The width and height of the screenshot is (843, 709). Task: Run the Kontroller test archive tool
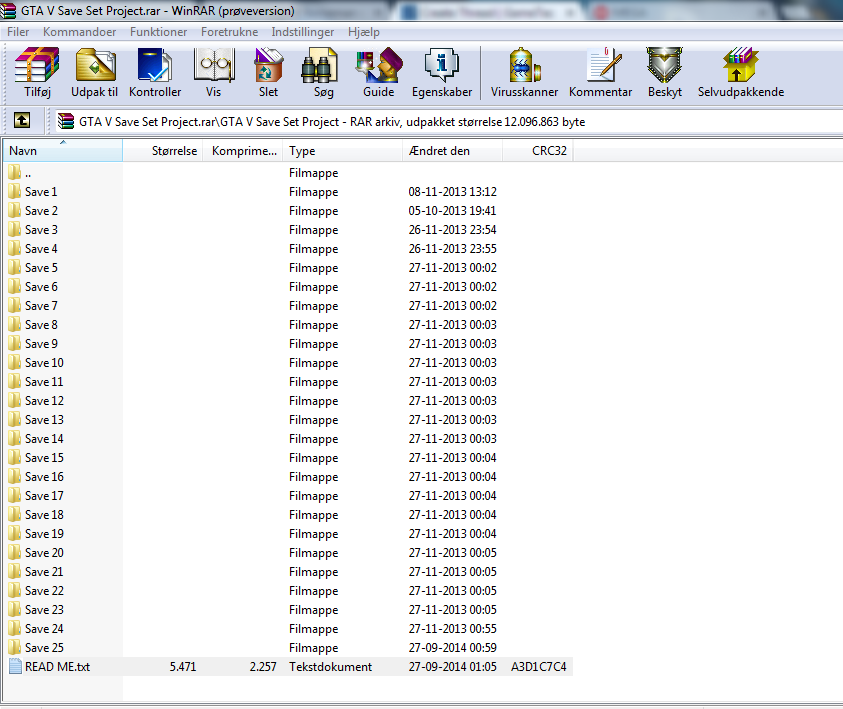(155, 65)
